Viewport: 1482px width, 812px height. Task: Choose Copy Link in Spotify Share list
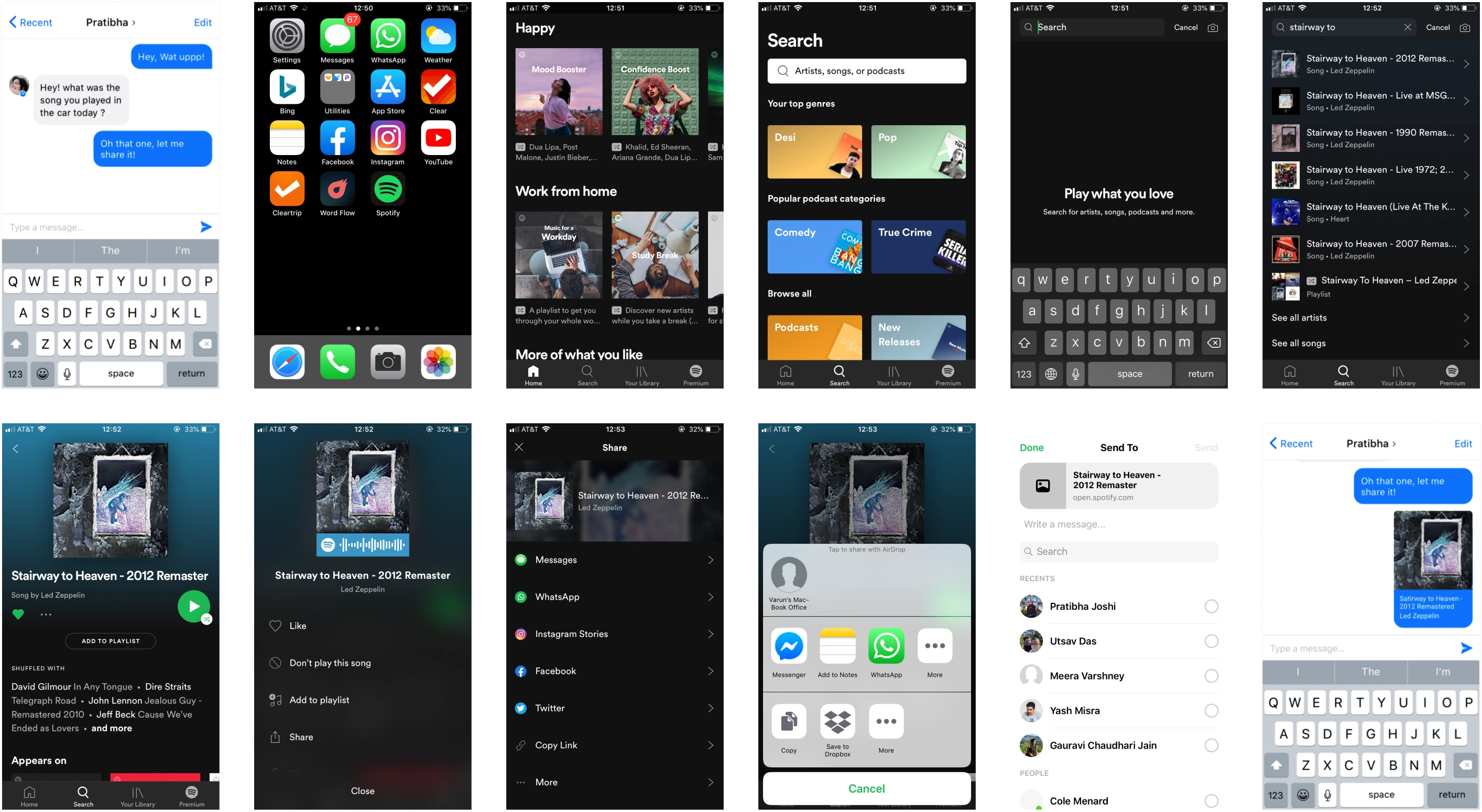click(x=614, y=745)
